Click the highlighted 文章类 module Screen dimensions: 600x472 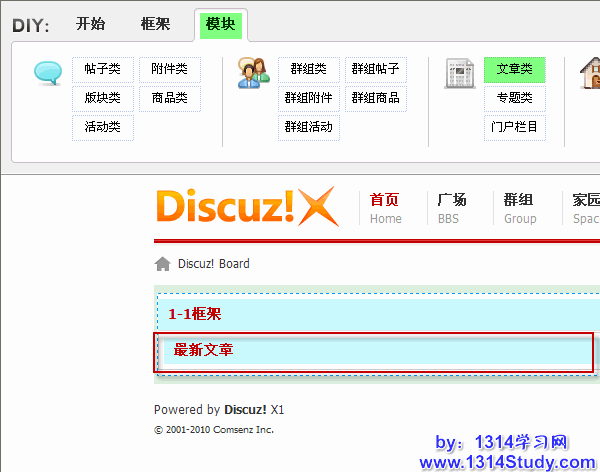point(514,69)
